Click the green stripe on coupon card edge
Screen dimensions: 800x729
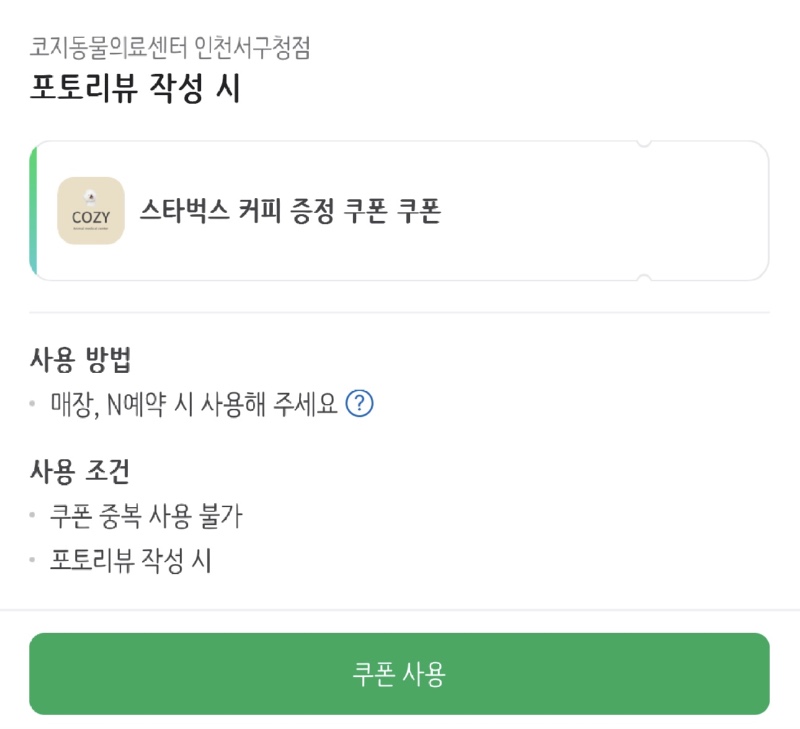pyautogui.click(x=33, y=211)
